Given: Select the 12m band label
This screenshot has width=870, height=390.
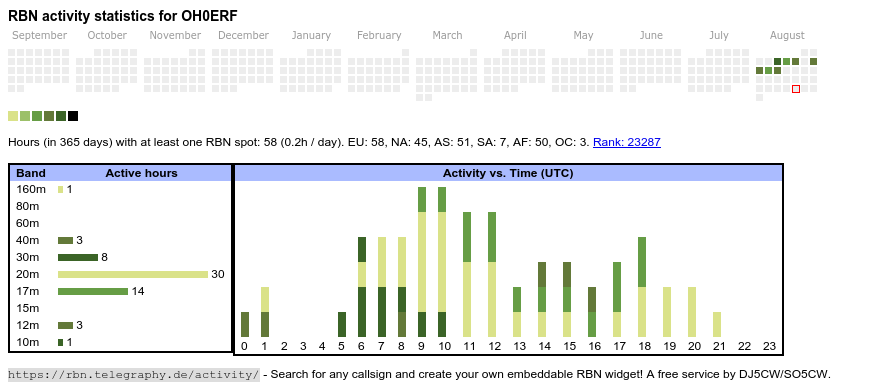Looking at the screenshot, I should click(x=28, y=325).
